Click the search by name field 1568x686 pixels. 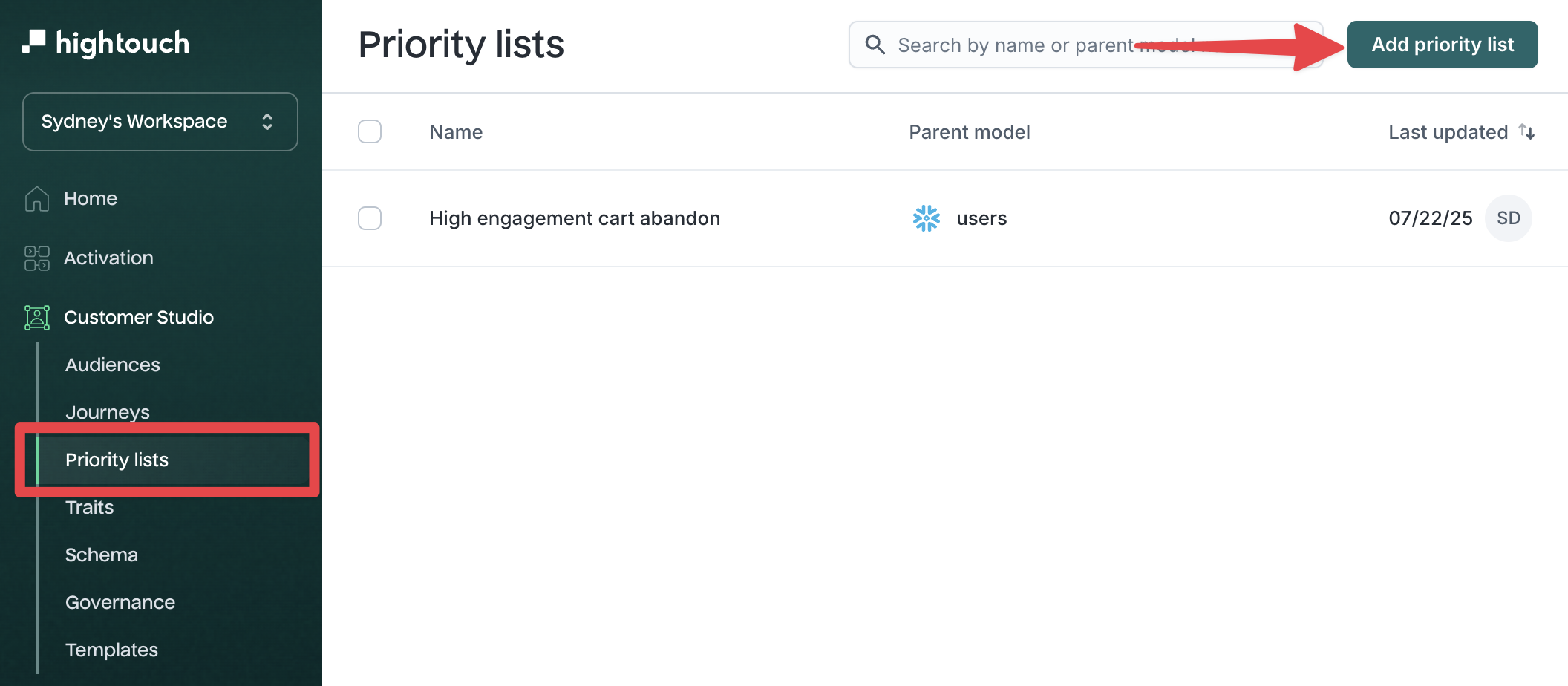coord(1084,45)
